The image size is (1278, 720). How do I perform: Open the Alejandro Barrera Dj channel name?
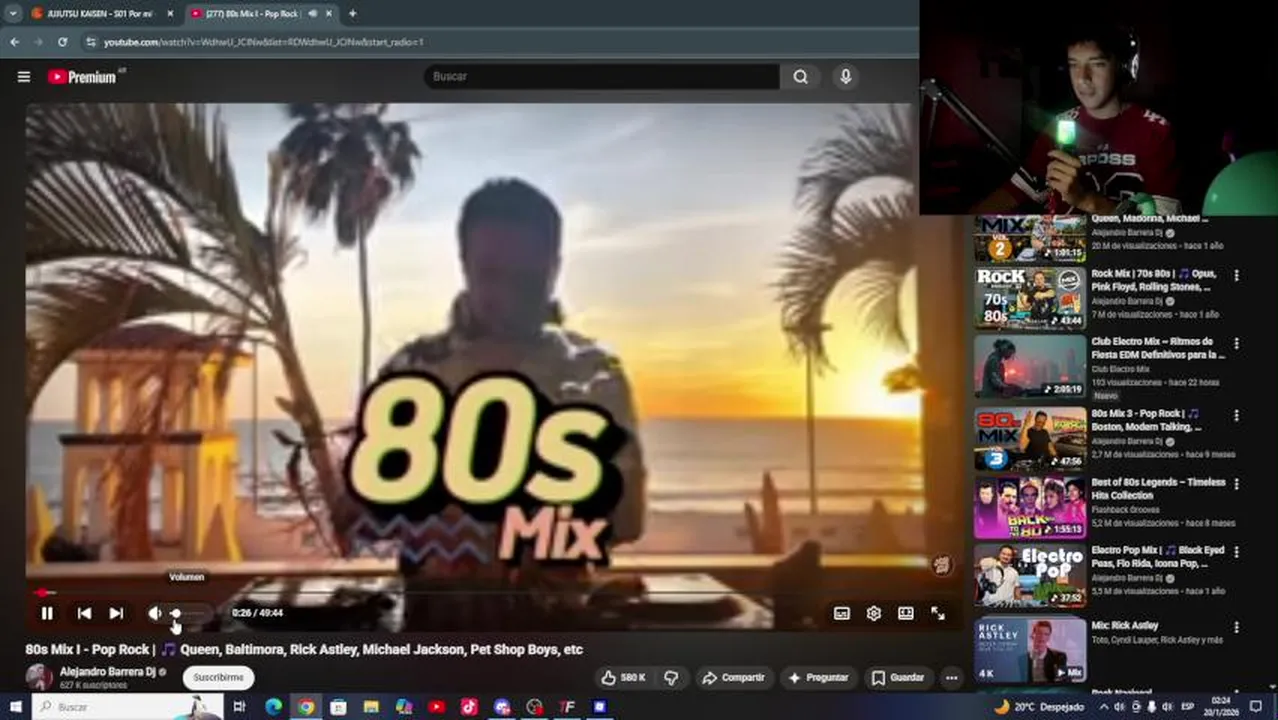tap(107, 672)
